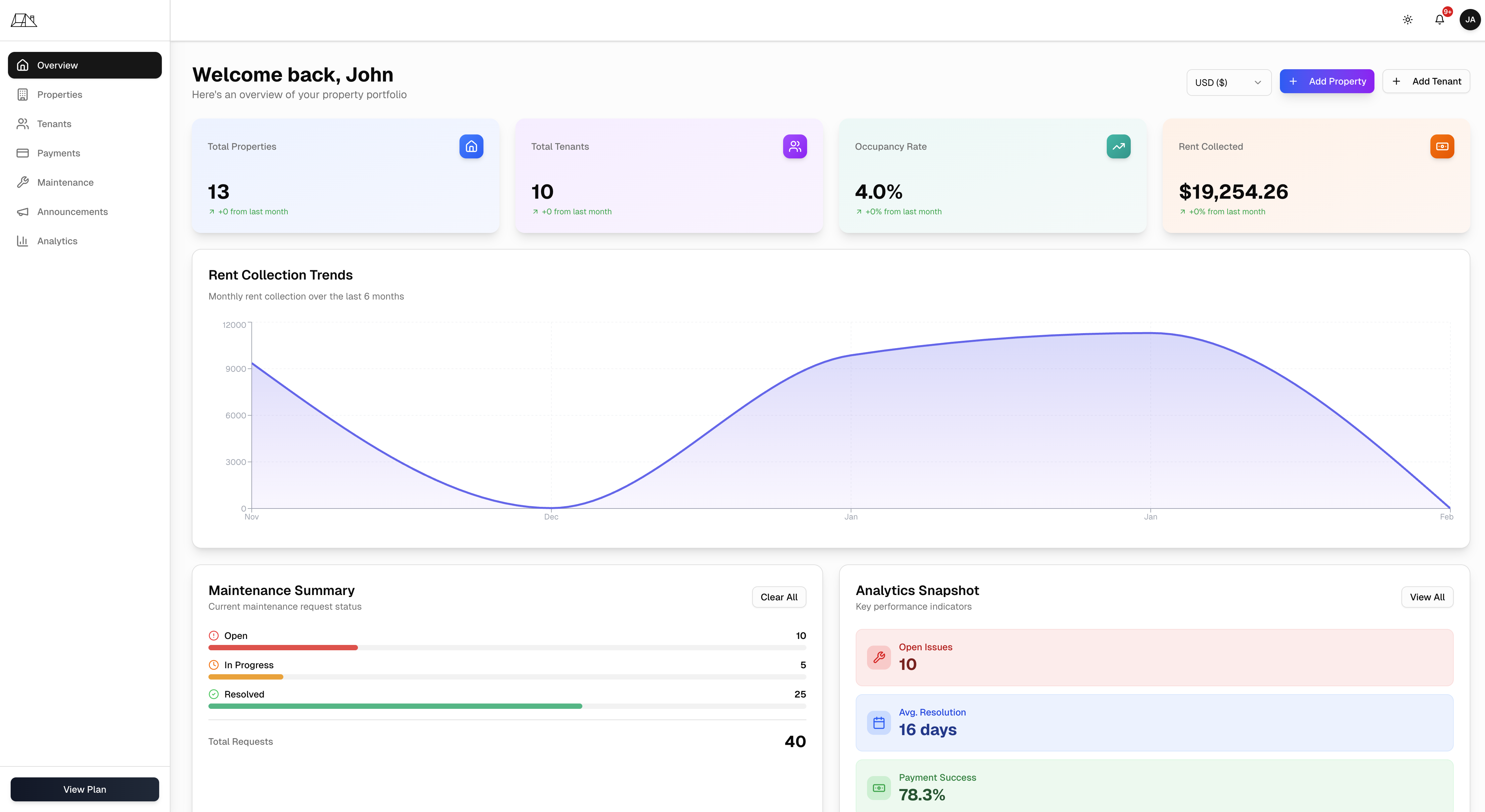Open the USD ($) currency dropdown

coord(1228,83)
